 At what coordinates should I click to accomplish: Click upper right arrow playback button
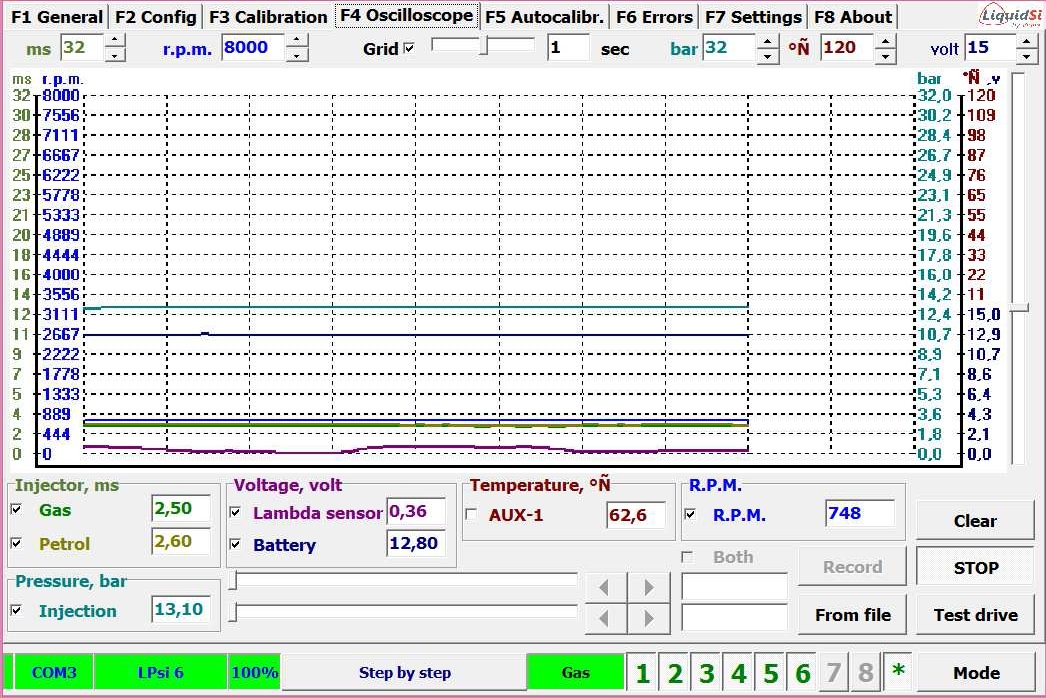(x=649, y=587)
